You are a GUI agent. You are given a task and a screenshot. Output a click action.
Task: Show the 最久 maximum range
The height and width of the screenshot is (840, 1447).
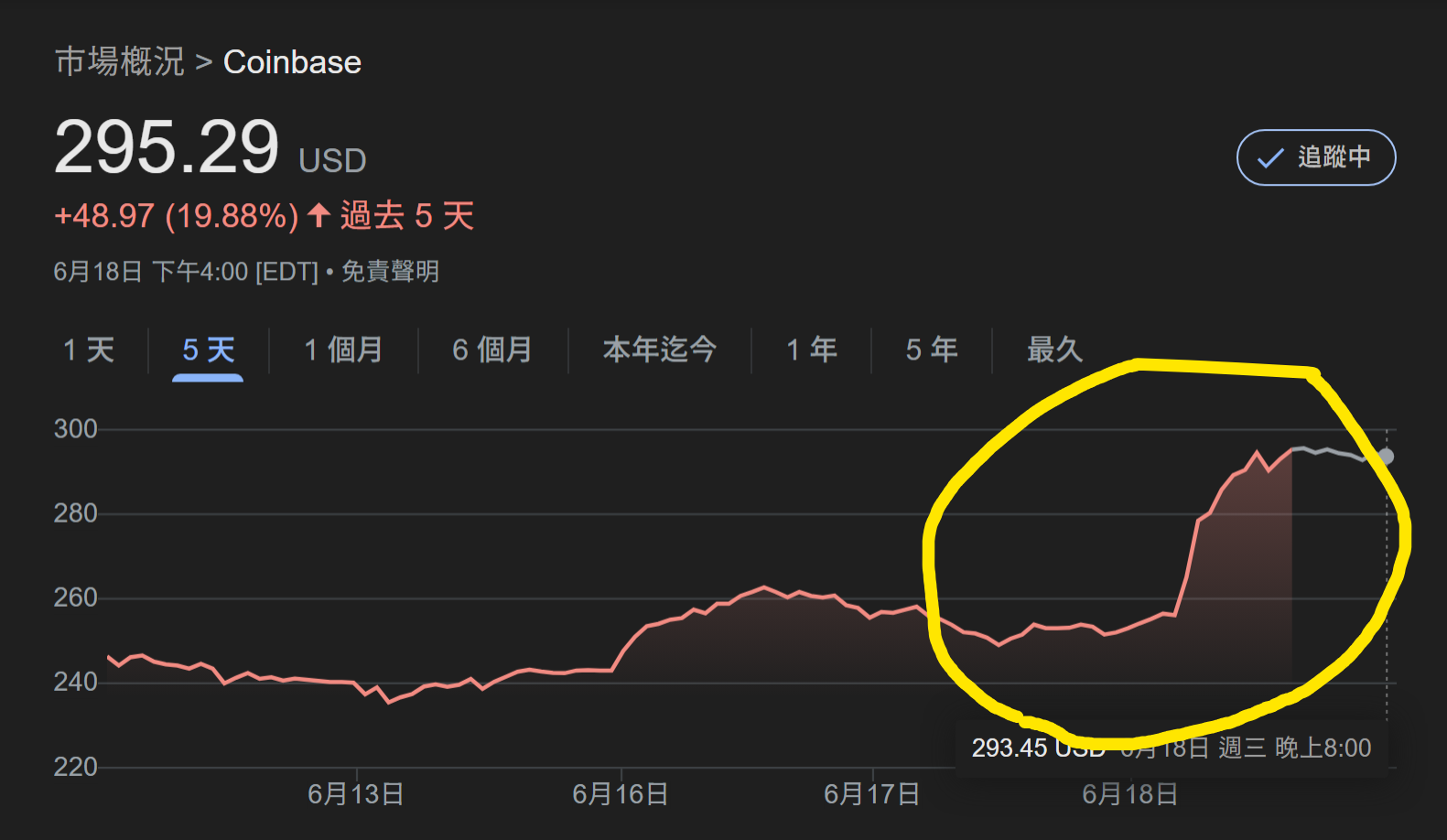coord(1054,350)
